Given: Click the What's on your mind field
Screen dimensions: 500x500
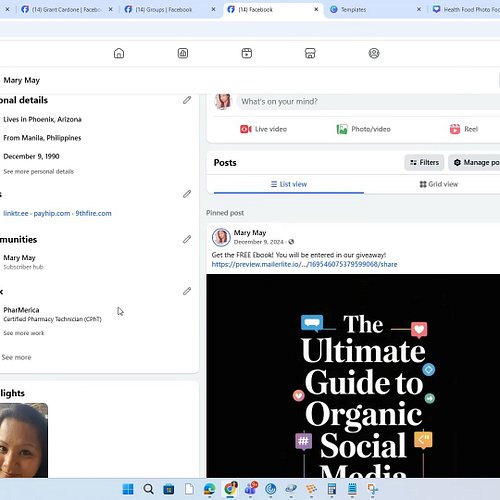Looking at the screenshot, I should click(x=368, y=101).
